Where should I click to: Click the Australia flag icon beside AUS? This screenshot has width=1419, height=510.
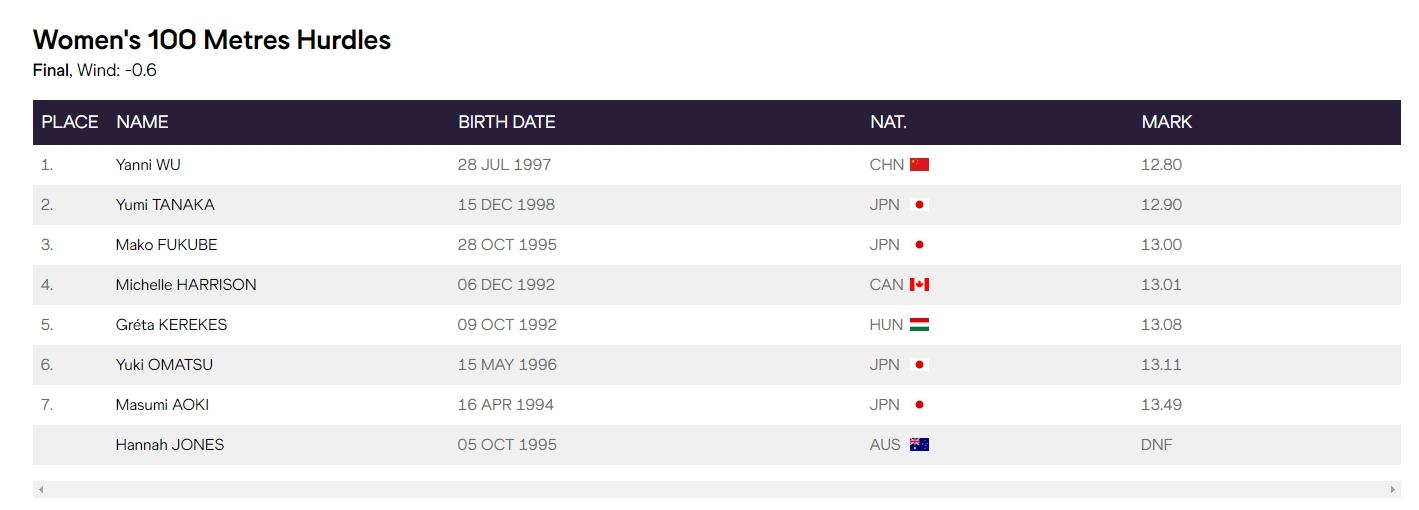pos(919,445)
